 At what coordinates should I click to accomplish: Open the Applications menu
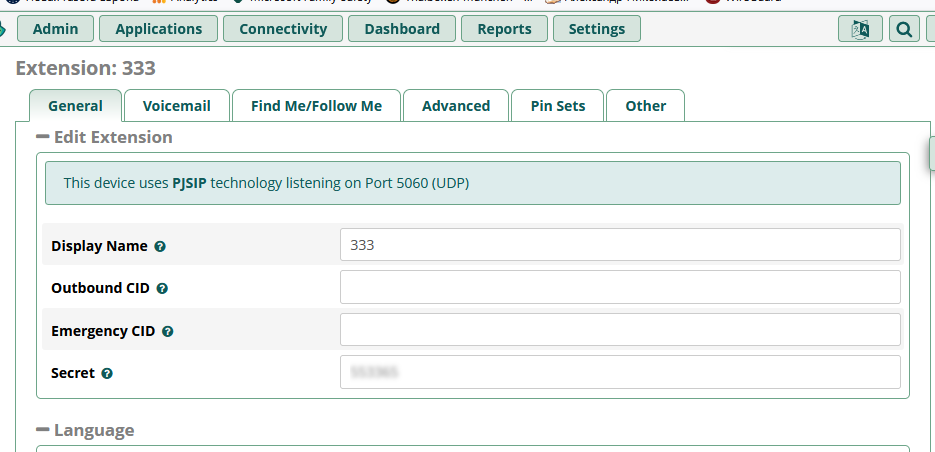point(159,29)
